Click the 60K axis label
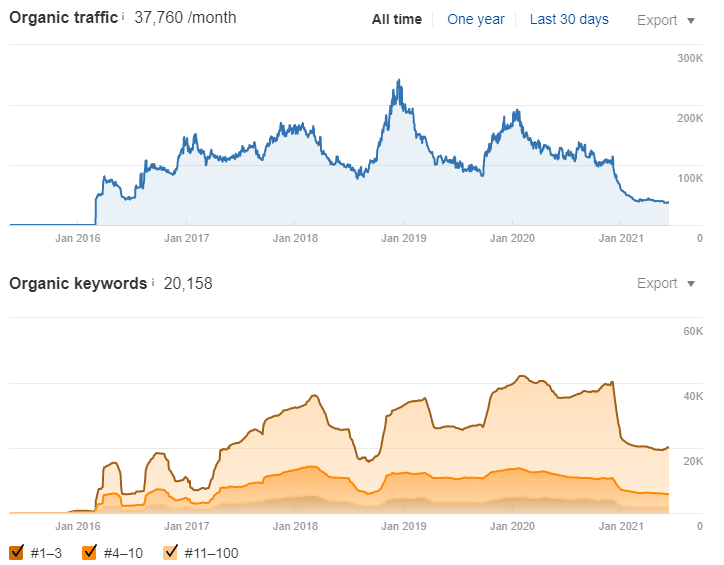The height and width of the screenshot is (565, 724). click(693, 331)
